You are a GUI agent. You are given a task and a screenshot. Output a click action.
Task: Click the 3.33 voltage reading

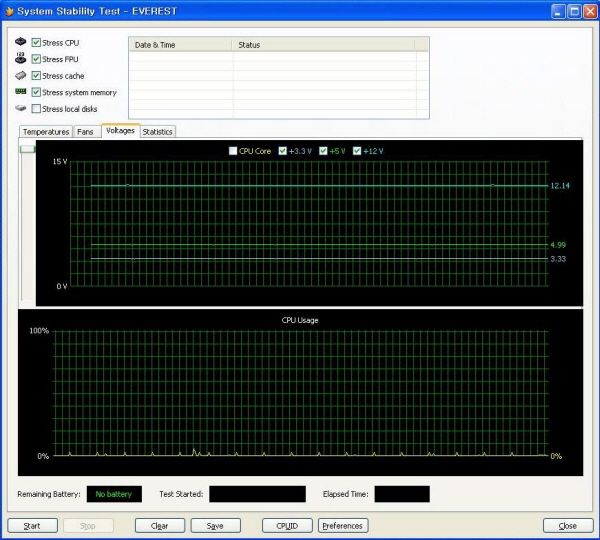(x=558, y=259)
